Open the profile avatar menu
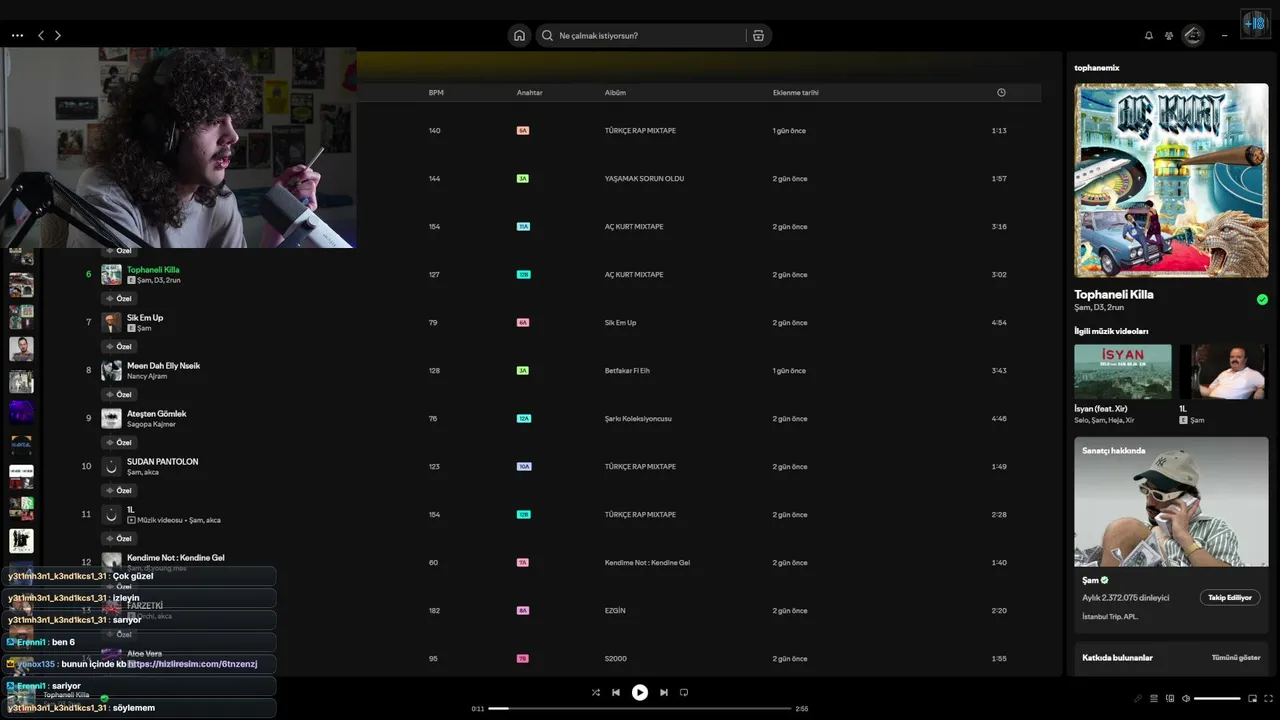This screenshot has width=1280, height=720. pos(1193,36)
